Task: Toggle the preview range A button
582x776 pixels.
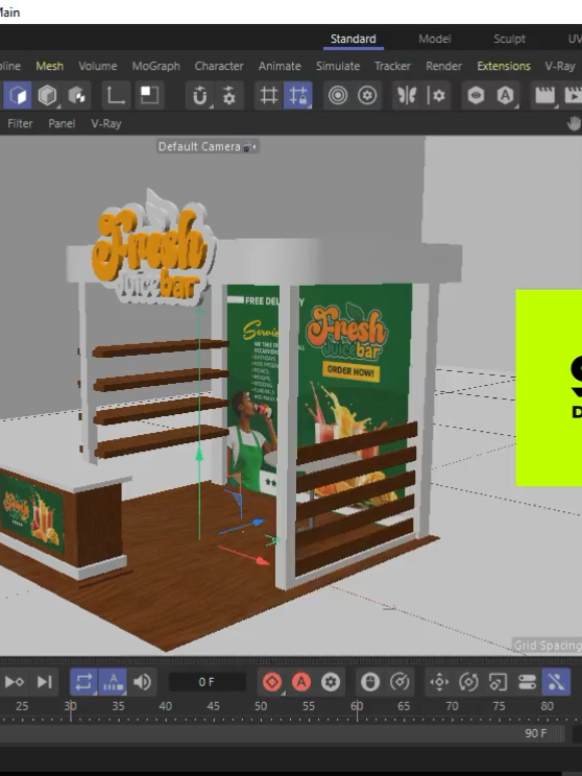Action: (x=113, y=681)
